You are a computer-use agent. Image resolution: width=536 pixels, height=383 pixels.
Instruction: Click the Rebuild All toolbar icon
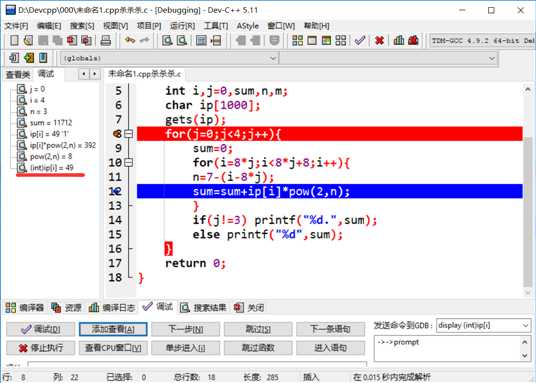pos(341,41)
